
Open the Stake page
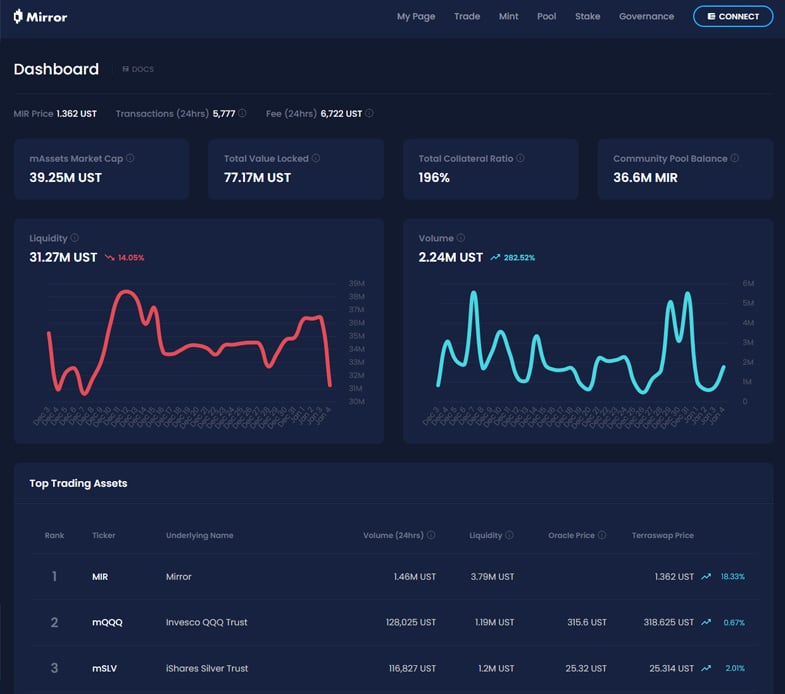pos(587,17)
